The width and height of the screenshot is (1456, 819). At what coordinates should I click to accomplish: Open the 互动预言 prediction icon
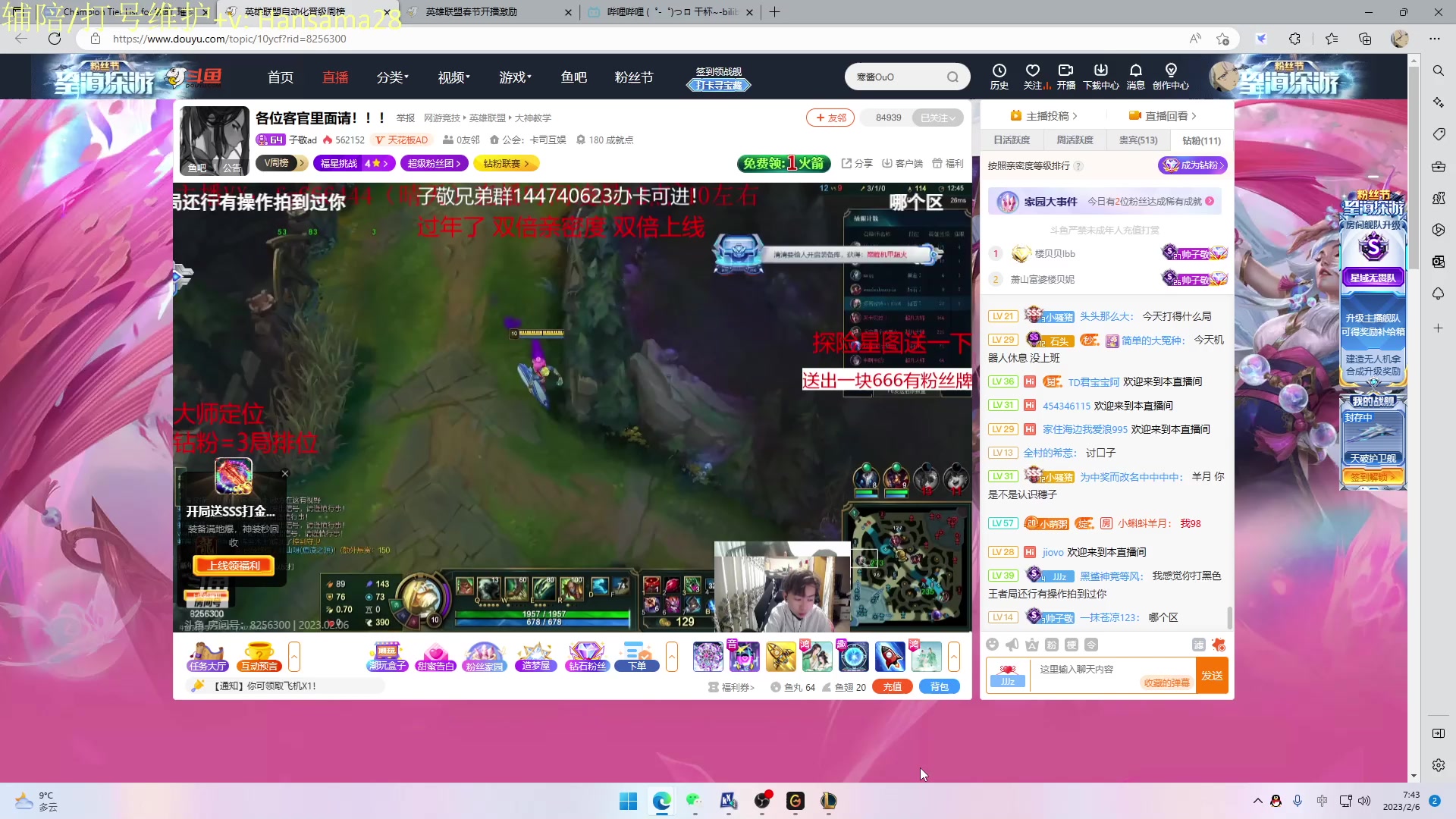click(x=259, y=657)
